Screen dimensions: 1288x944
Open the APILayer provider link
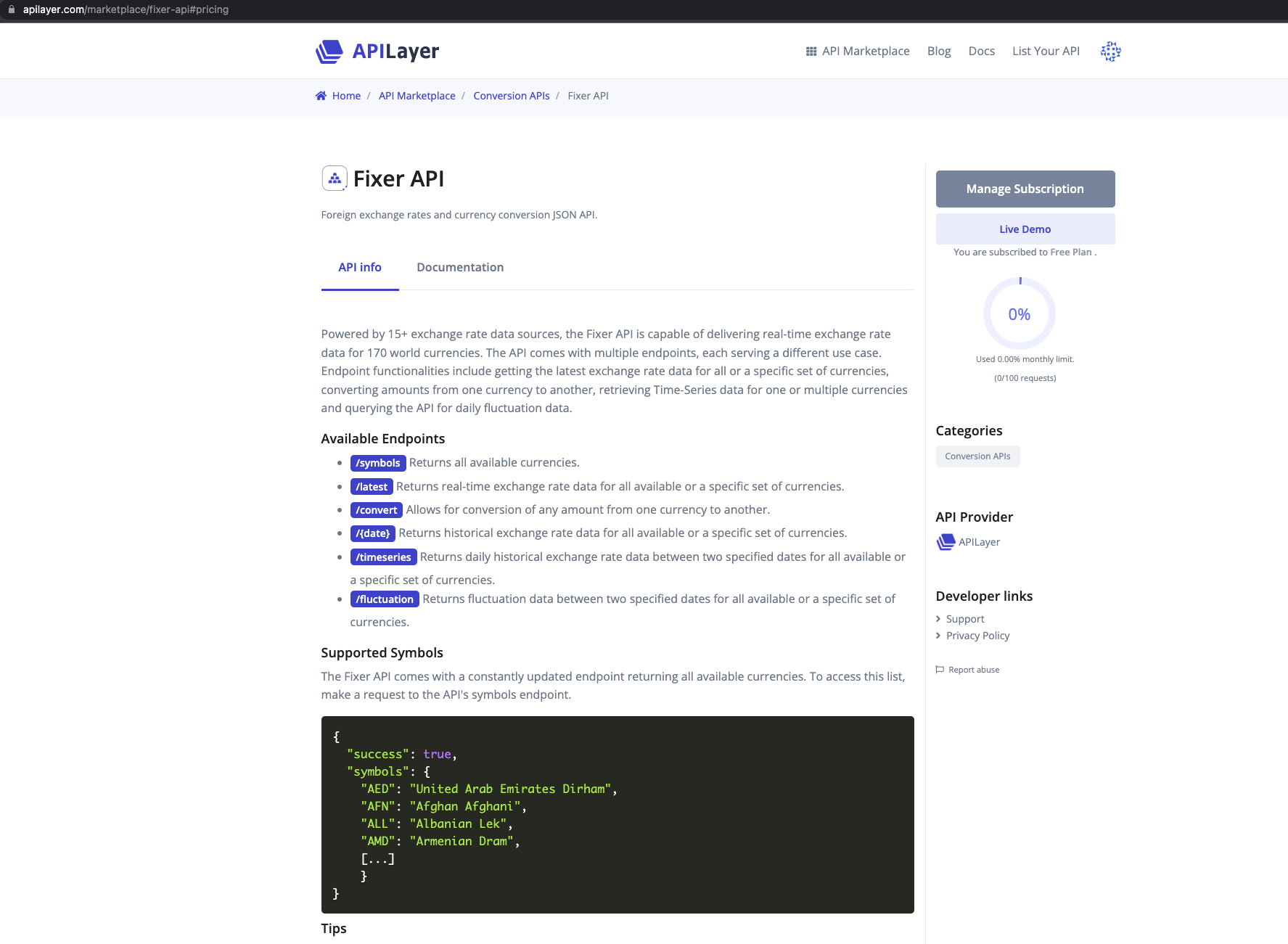(x=979, y=542)
